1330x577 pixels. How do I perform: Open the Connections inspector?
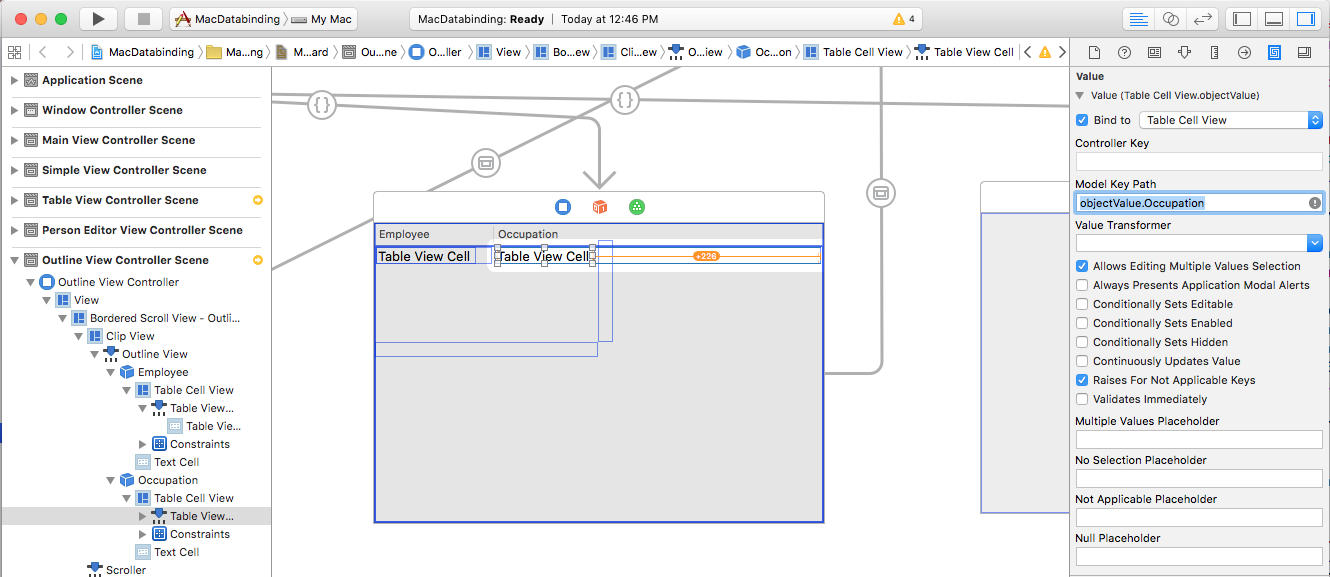click(1244, 52)
